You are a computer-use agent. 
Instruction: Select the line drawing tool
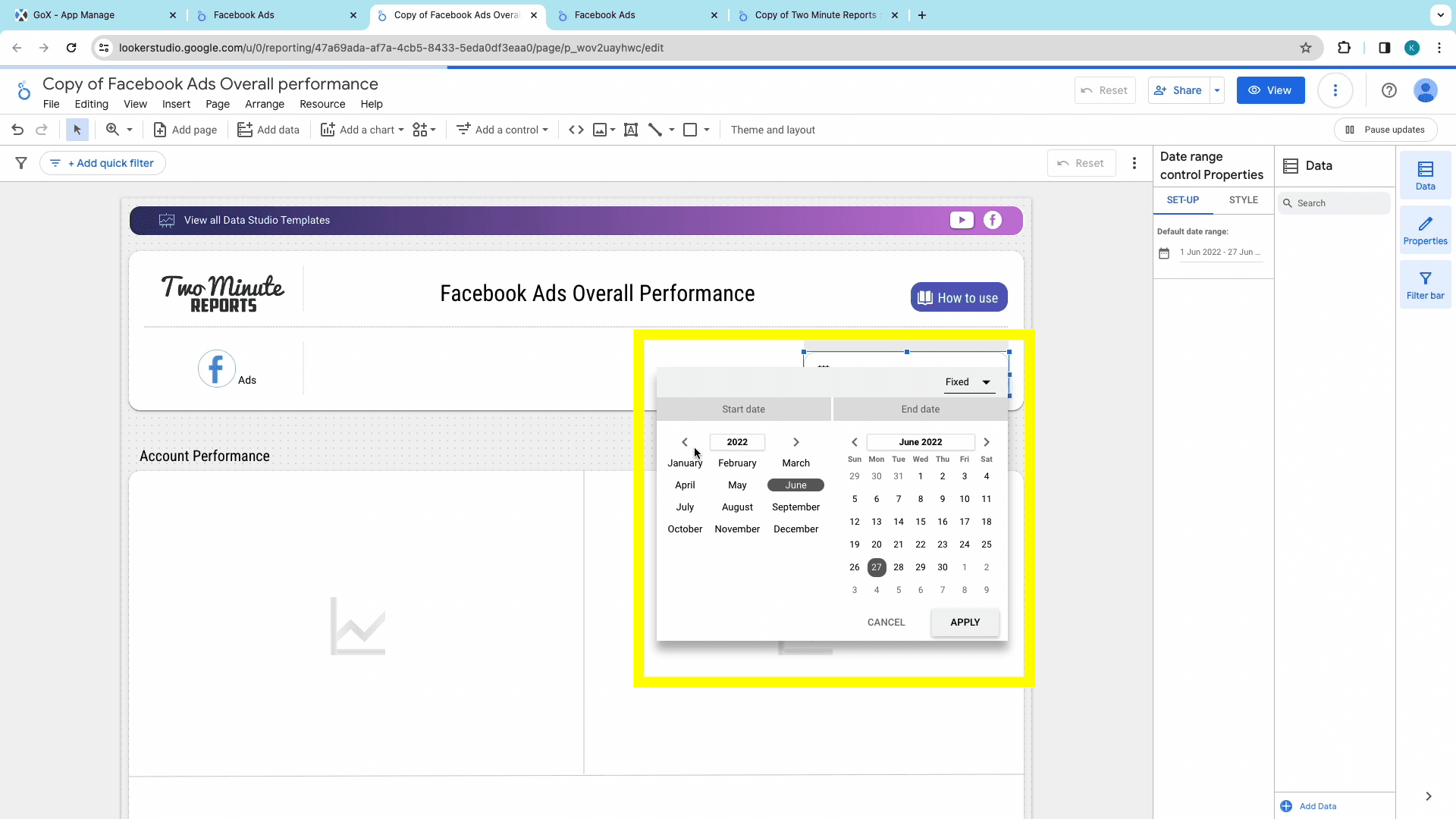point(655,130)
